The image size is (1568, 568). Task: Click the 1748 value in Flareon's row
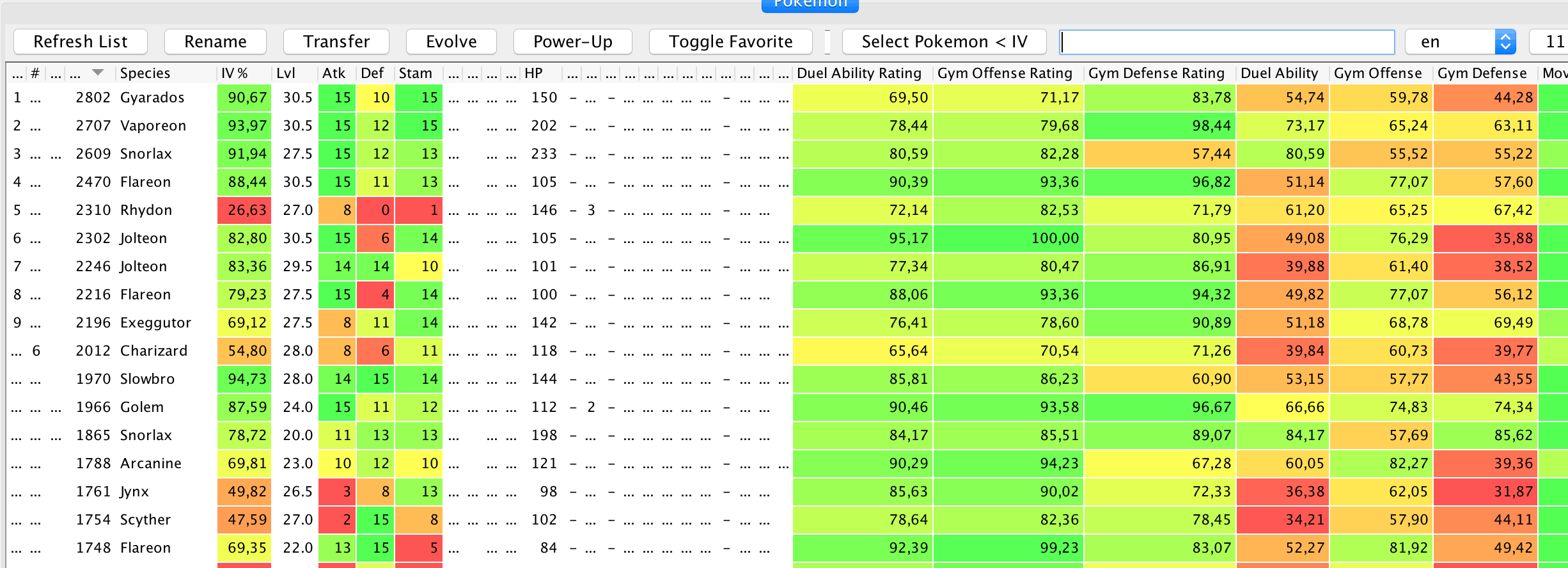(x=93, y=548)
